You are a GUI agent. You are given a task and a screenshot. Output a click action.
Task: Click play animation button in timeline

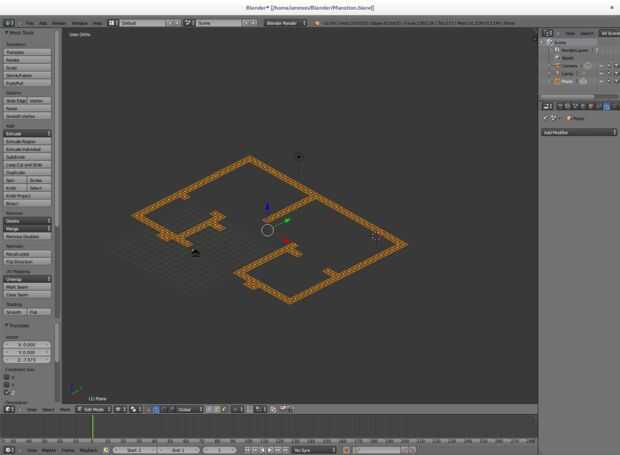pyautogui.click(x=270, y=450)
